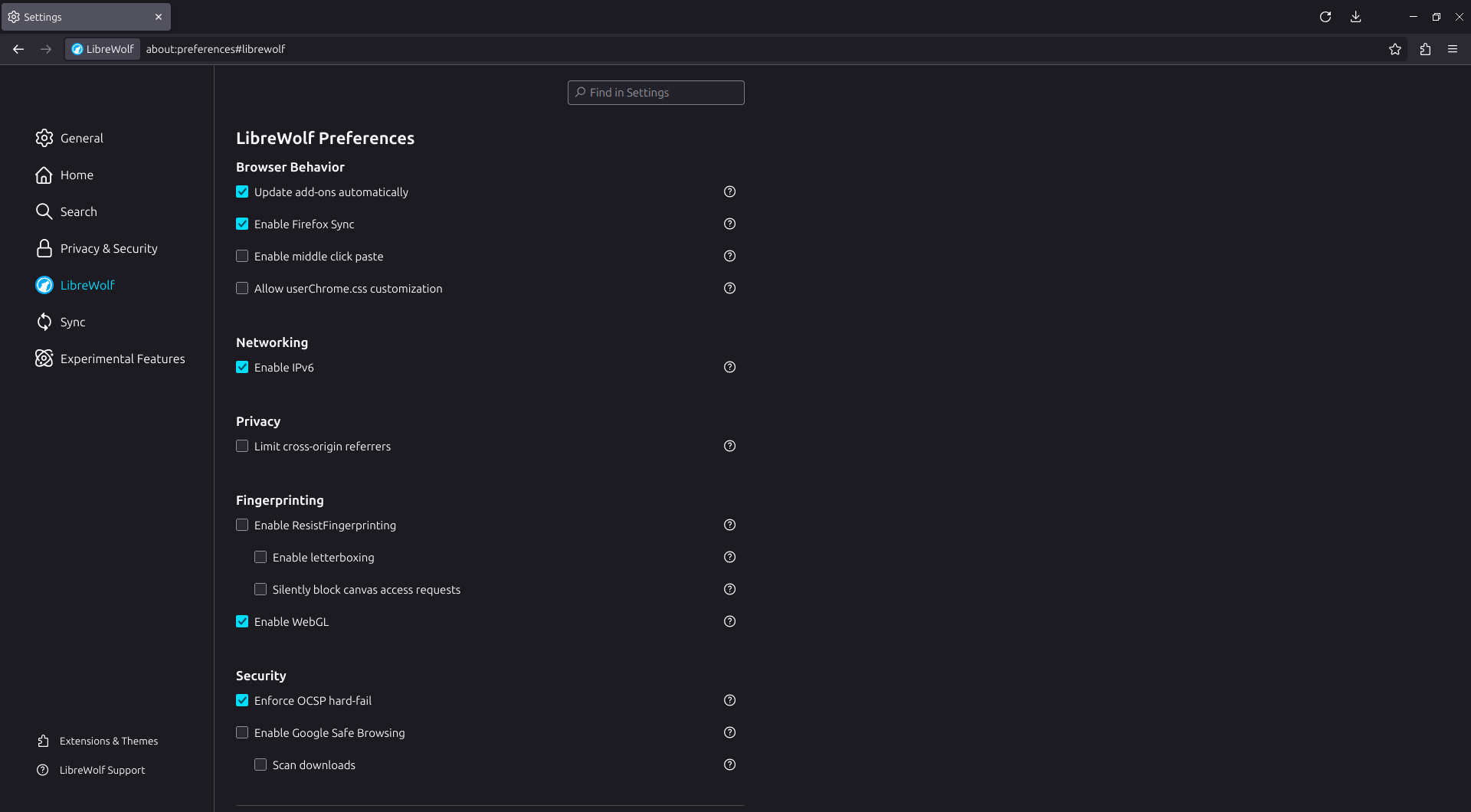This screenshot has height=812, width=1471.
Task: Click the Find in Settings search field
Action: coord(656,93)
